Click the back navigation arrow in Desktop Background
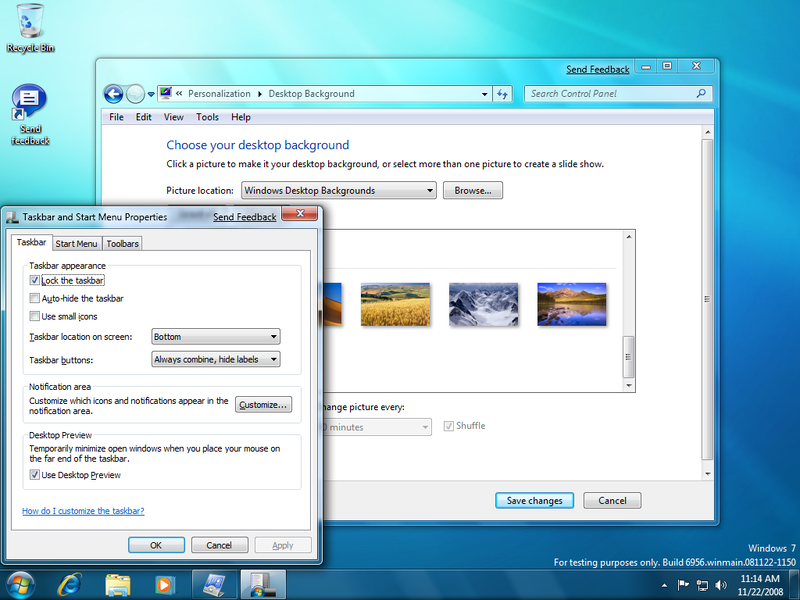The height and width of the screenshot is (600, 800). (113, 93)
